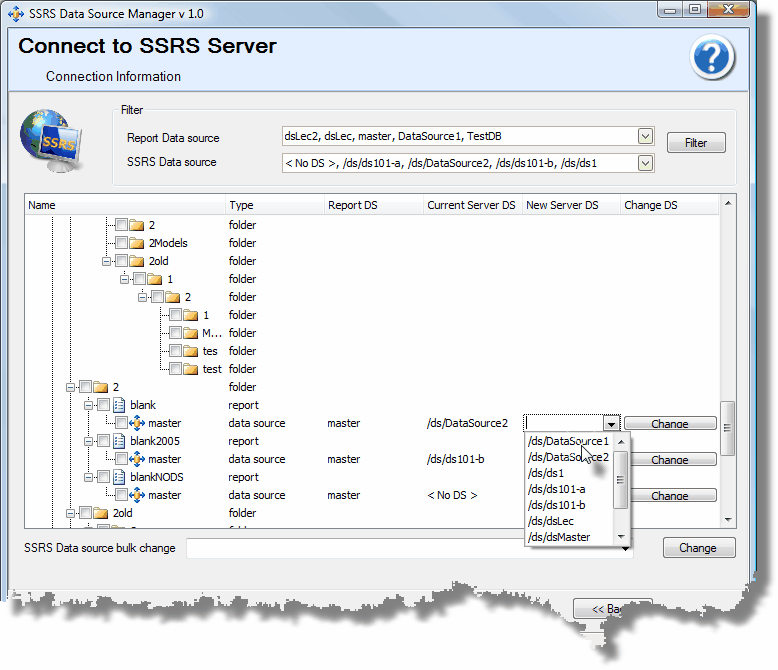Screen dimensions: 778x670
Task: Toggle the New Server DS dropdown for /ds/DataSource2
Action: click(x=611, y=423)
